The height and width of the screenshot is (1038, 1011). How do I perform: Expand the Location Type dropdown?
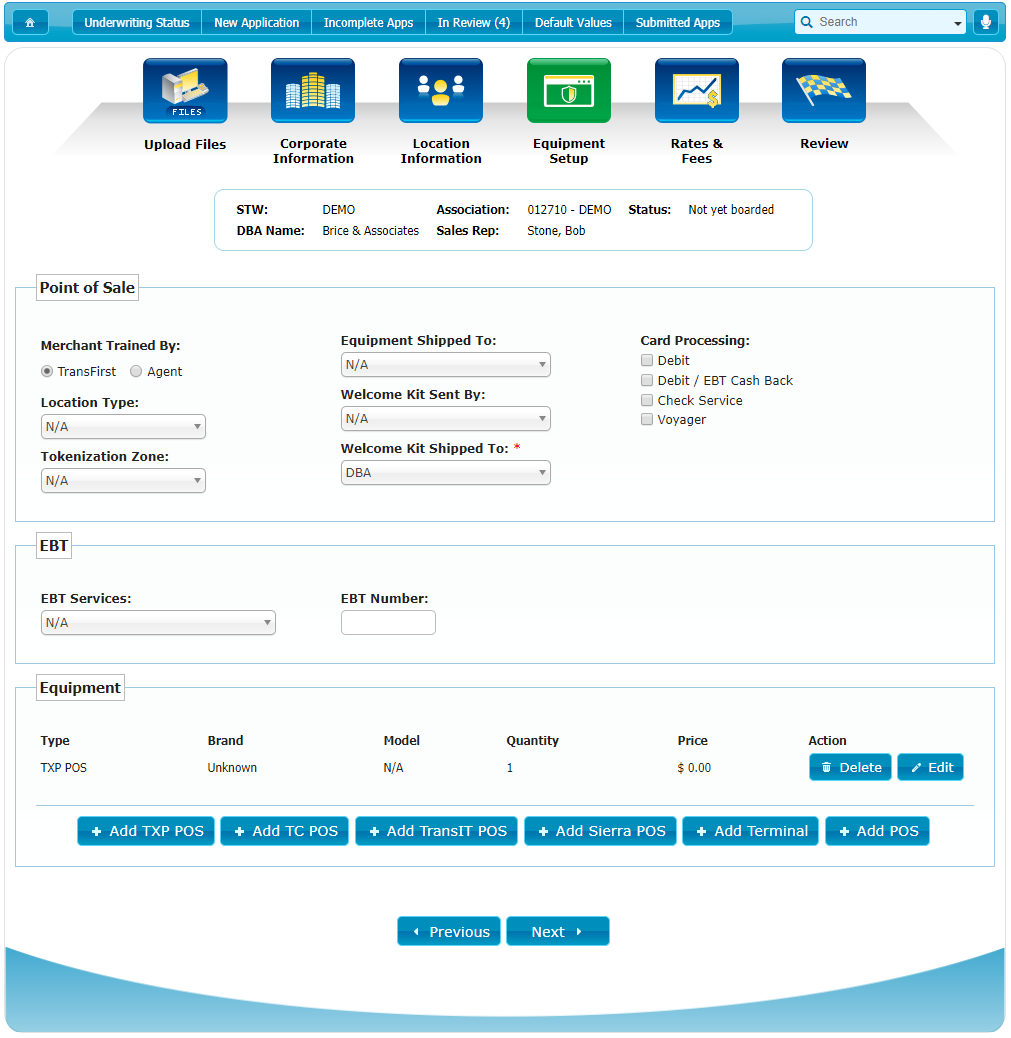[x=123, y=427]
